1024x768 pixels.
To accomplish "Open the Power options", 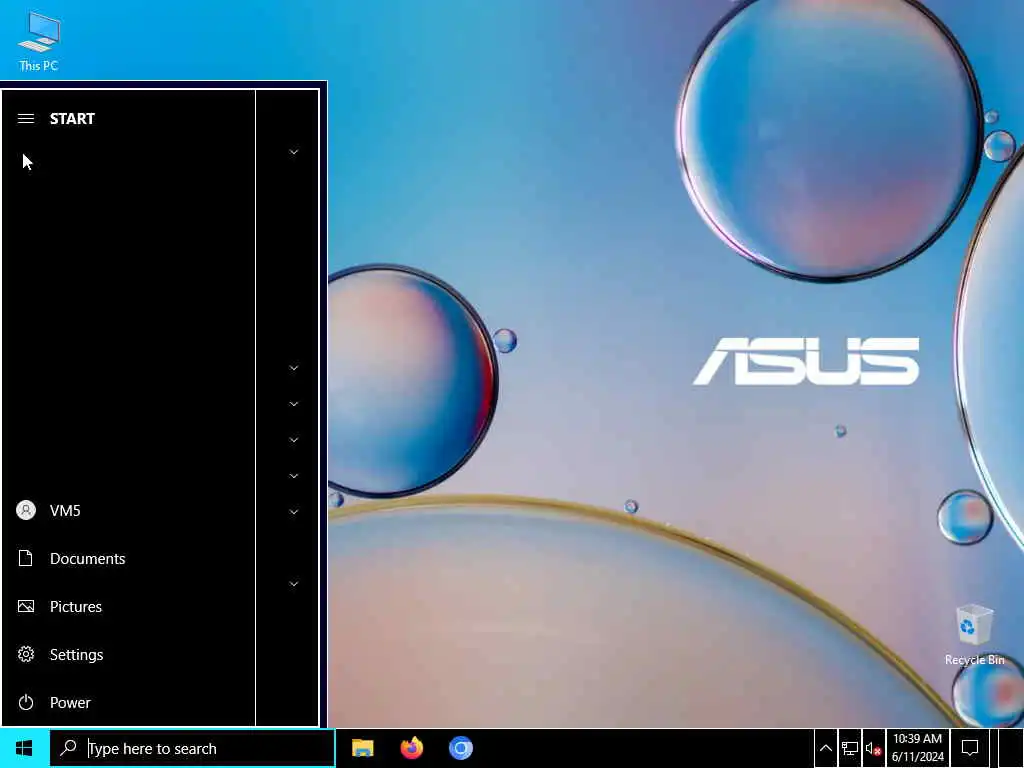I will (128, 702).
